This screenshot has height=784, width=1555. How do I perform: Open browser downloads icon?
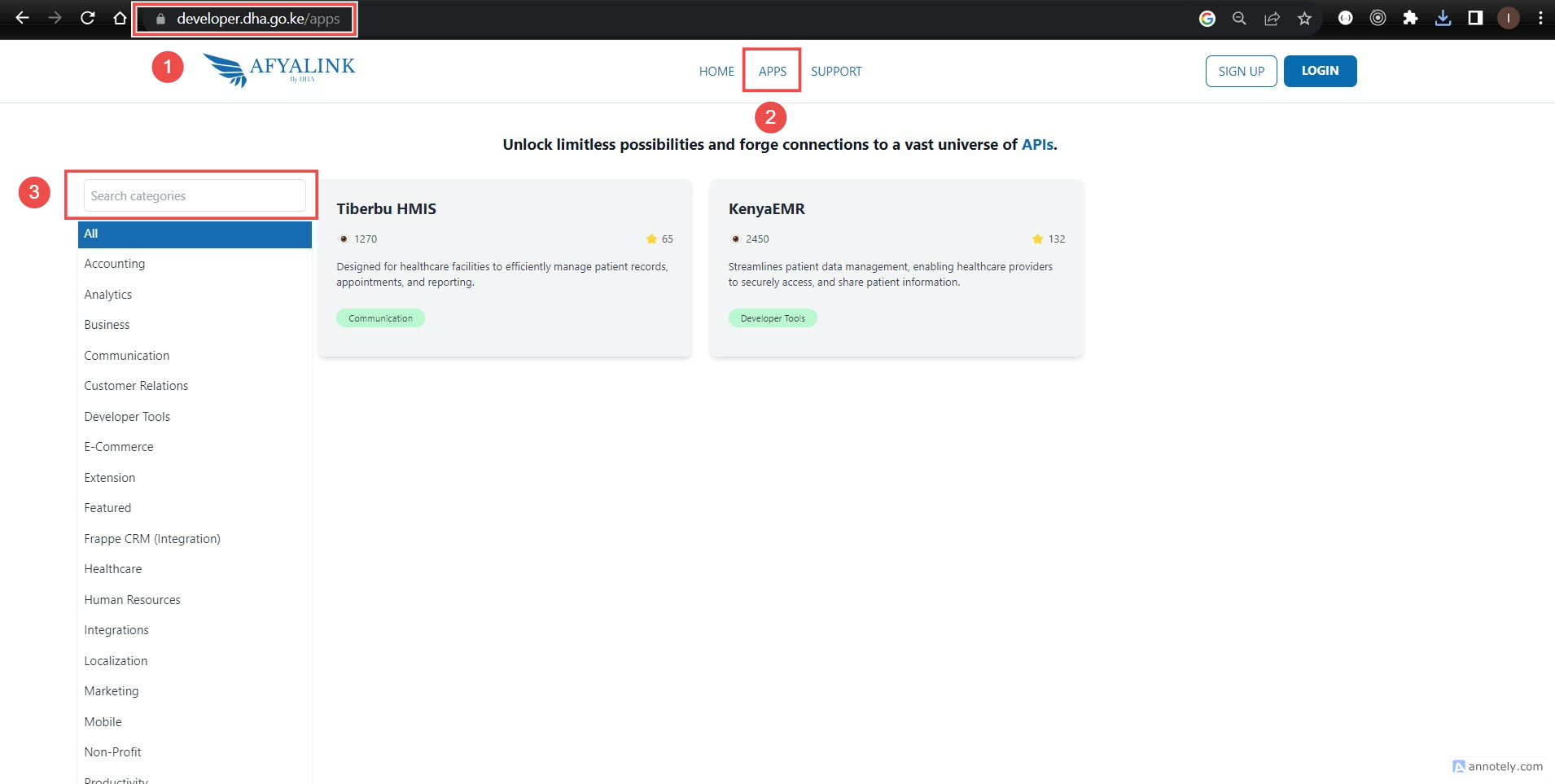1443,18
